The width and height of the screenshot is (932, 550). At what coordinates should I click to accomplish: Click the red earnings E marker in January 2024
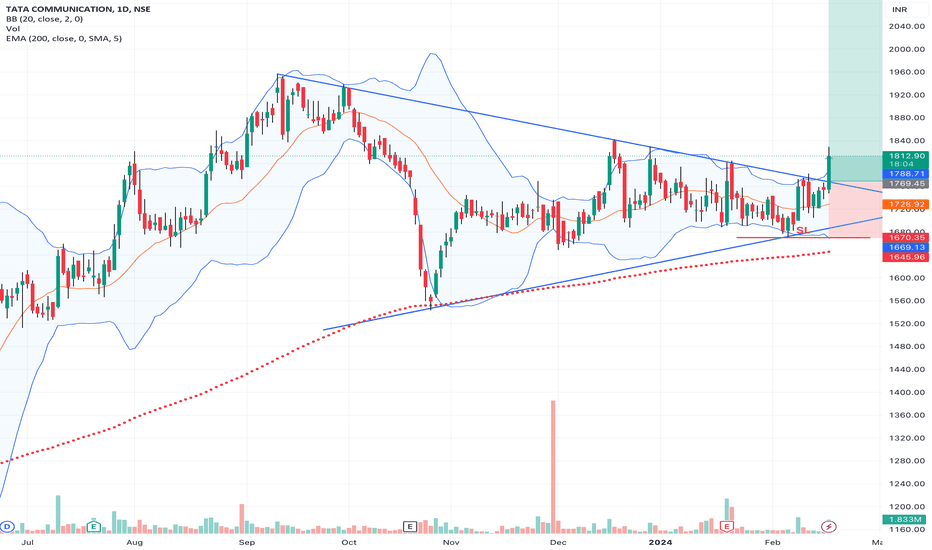pyautogui.click(x=726, y=526)
